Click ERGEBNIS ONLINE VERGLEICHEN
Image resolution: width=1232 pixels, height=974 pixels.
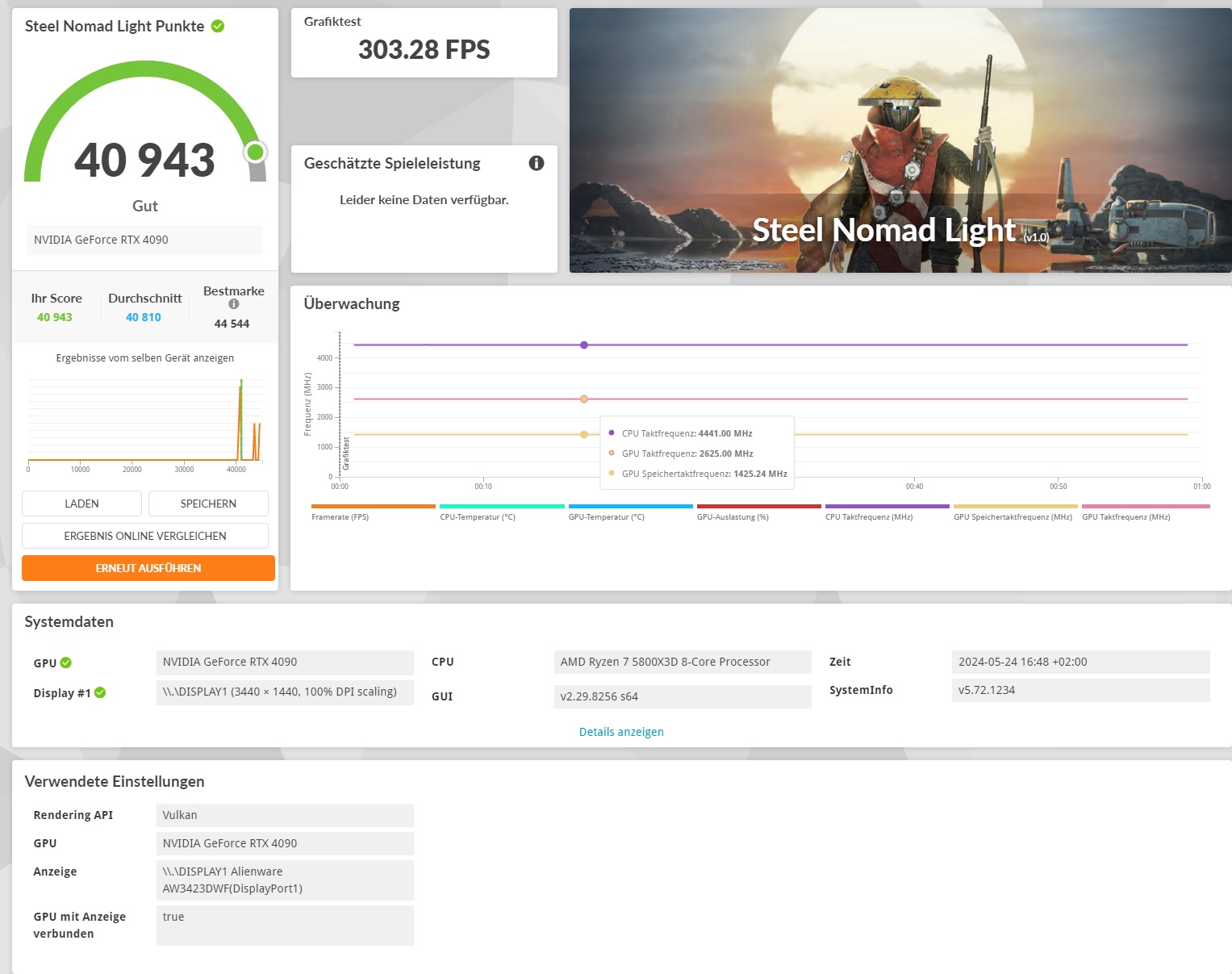pyautogui.click(x=145, y=536)
